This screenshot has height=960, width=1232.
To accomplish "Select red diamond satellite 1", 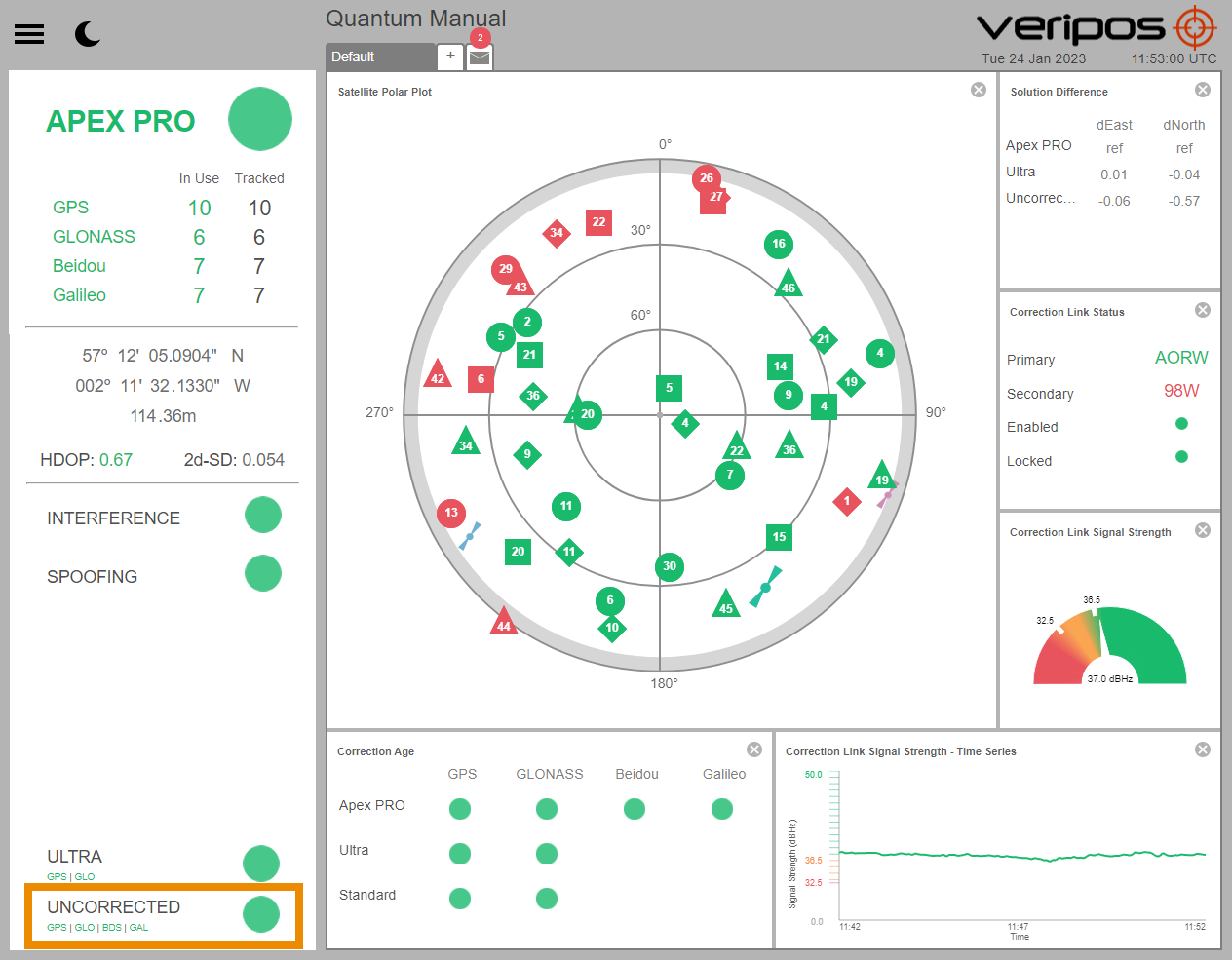I will [x=847, y=502].
